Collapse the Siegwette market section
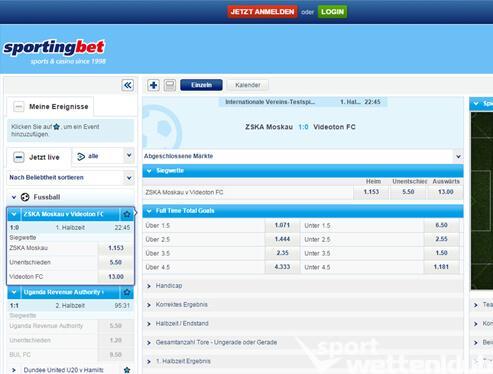493x374 pixels. point(149,171)
